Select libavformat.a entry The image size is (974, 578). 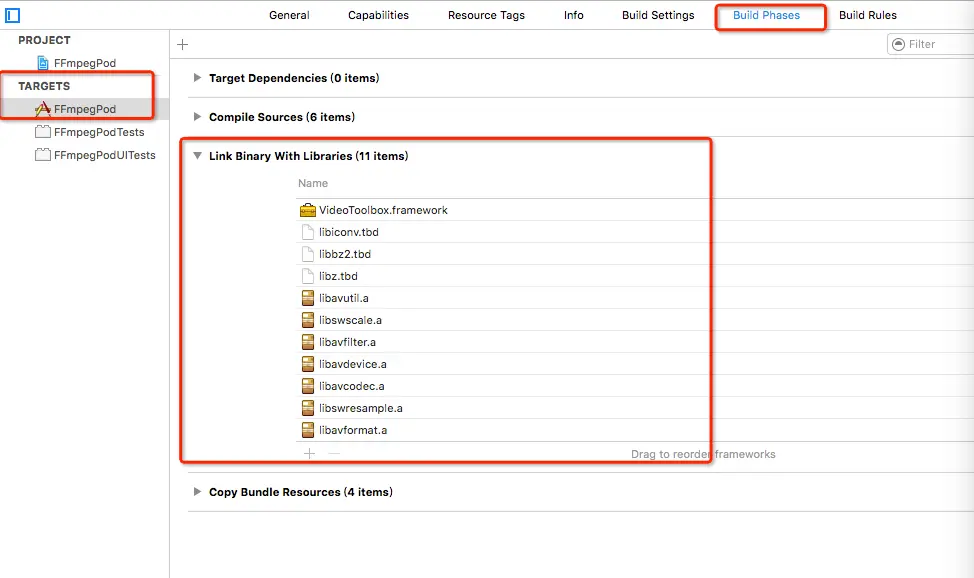point(353,430)
